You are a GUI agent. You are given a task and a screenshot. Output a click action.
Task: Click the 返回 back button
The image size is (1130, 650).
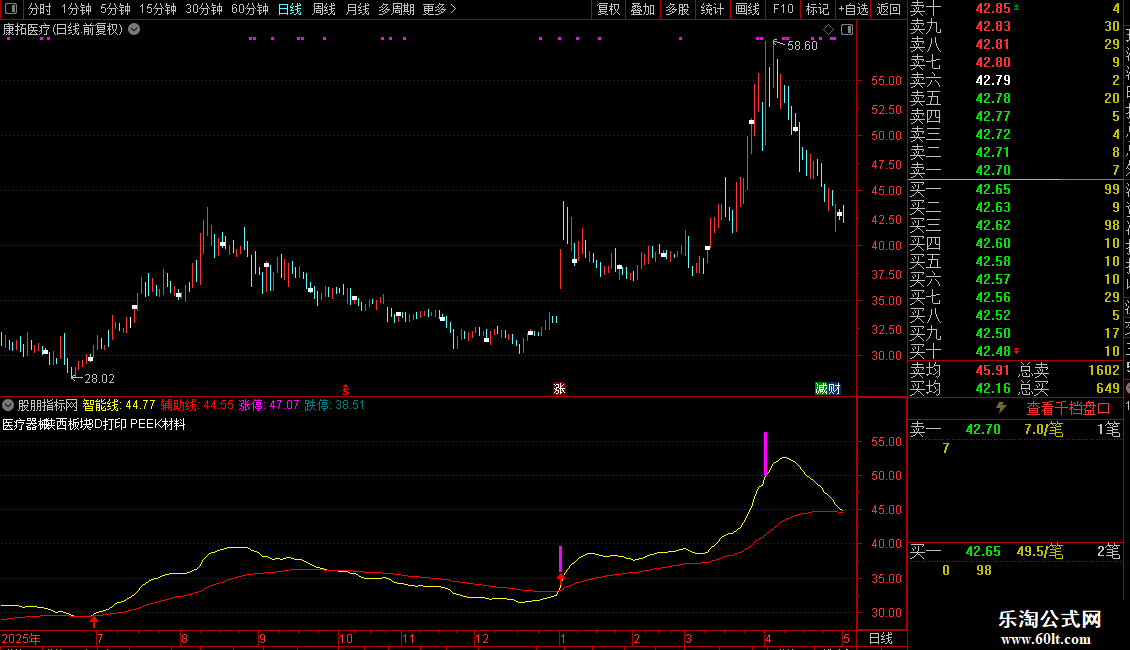[889, 9]
